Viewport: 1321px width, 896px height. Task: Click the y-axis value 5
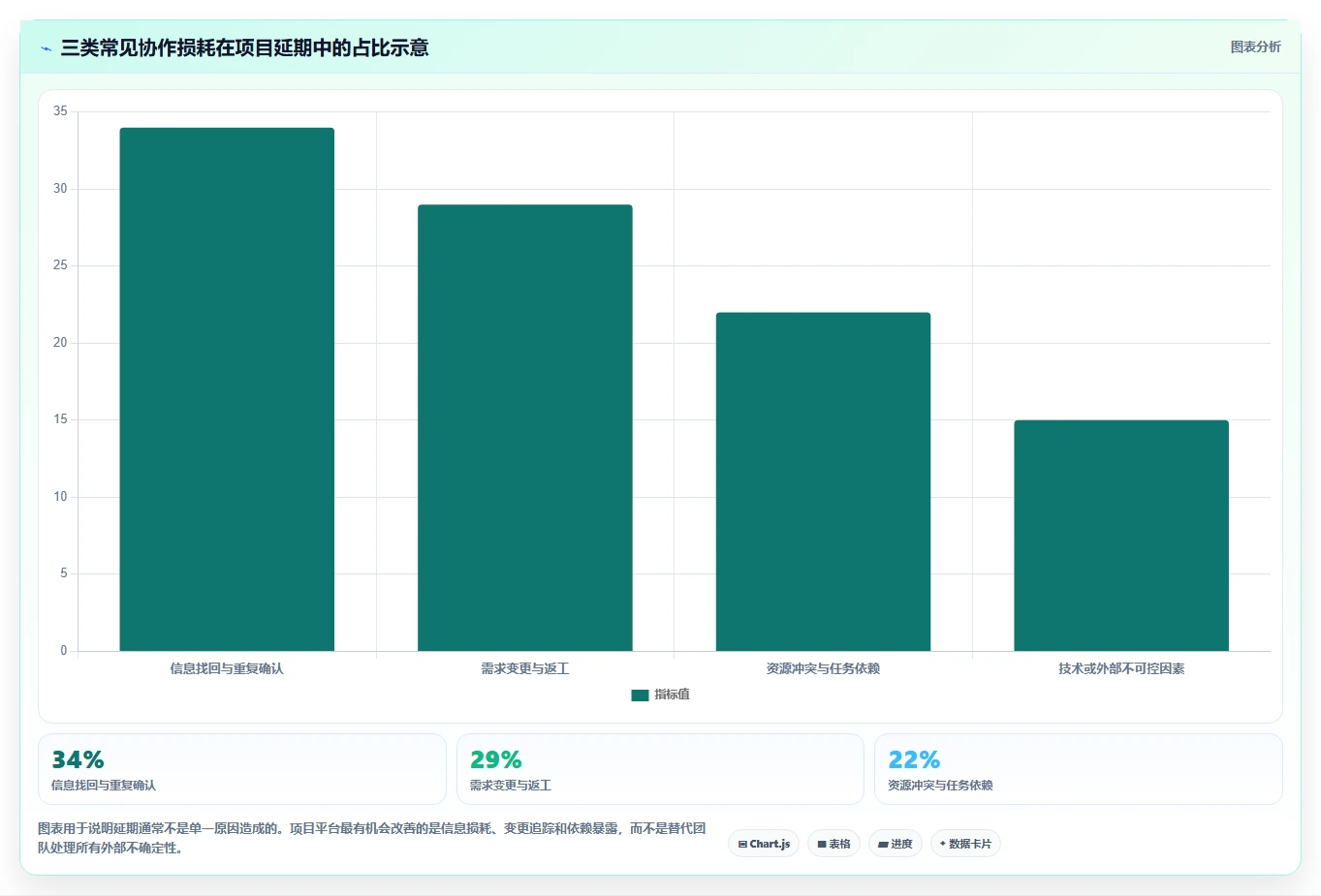64,573
